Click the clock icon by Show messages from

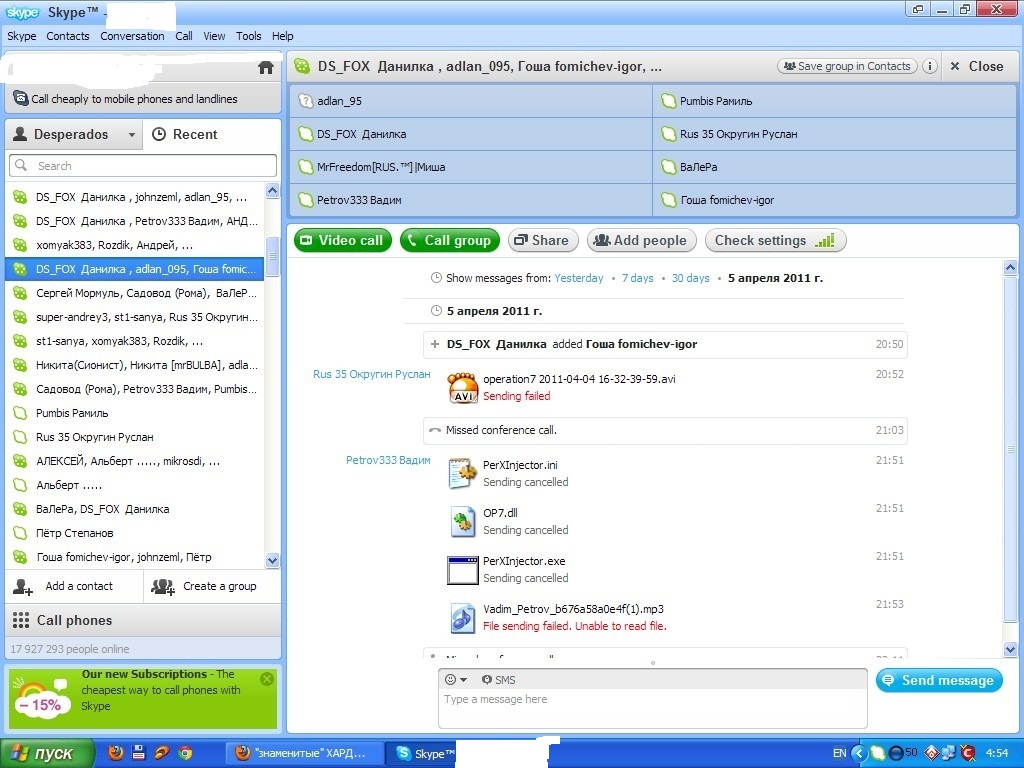coord(436,278)
